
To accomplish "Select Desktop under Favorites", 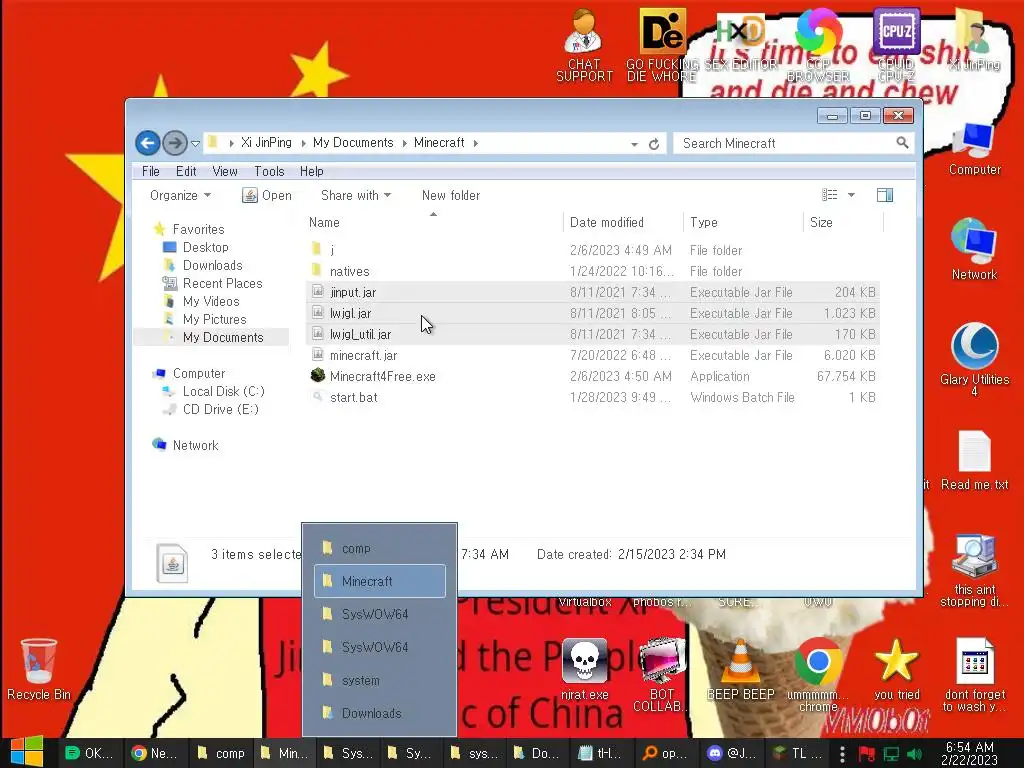I will coord(205,247).
